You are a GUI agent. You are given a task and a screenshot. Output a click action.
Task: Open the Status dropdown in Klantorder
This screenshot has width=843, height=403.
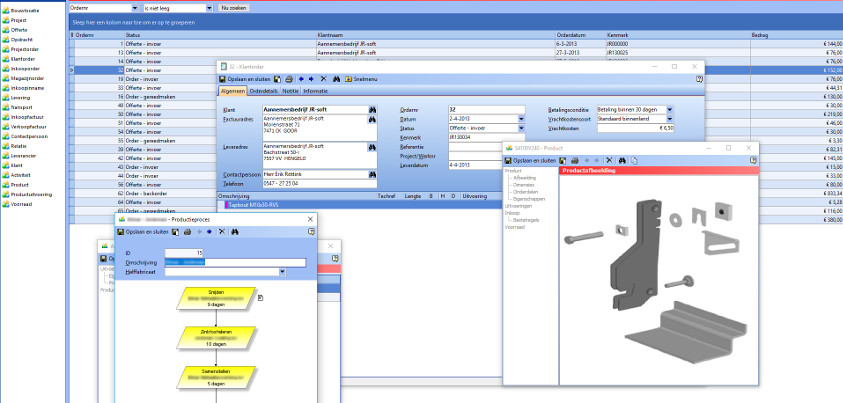pos(521,129)
